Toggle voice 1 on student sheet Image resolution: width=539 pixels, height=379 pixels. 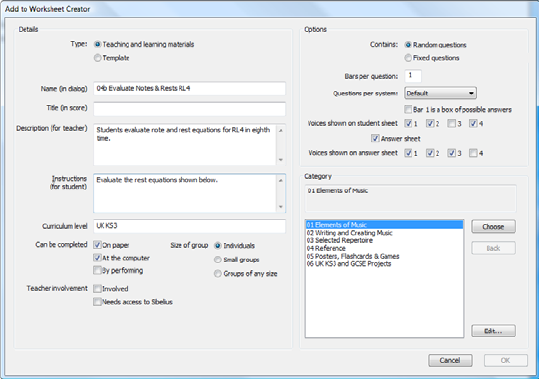[x=408, y=123]
